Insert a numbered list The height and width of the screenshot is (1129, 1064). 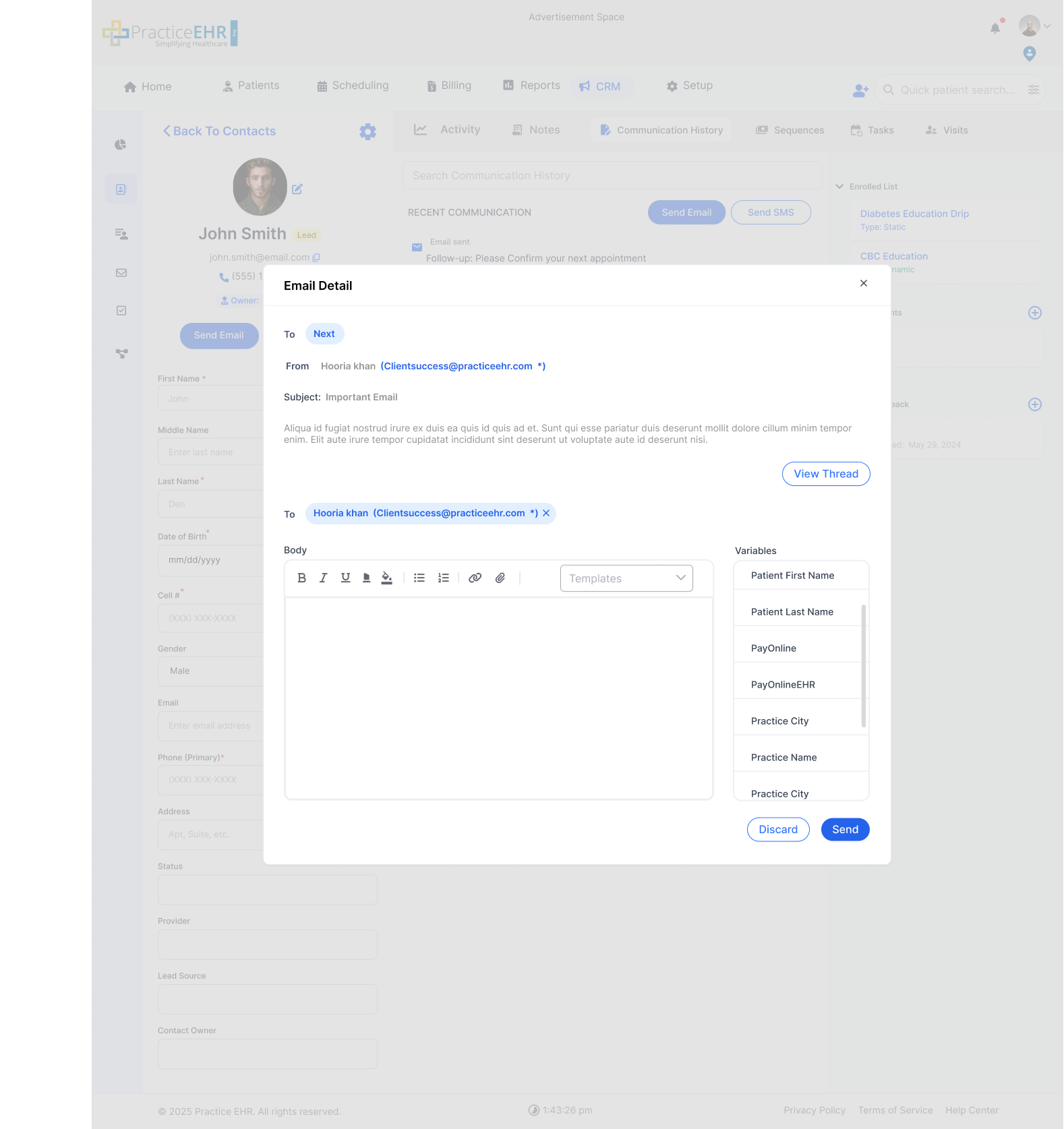click(443, 578)
